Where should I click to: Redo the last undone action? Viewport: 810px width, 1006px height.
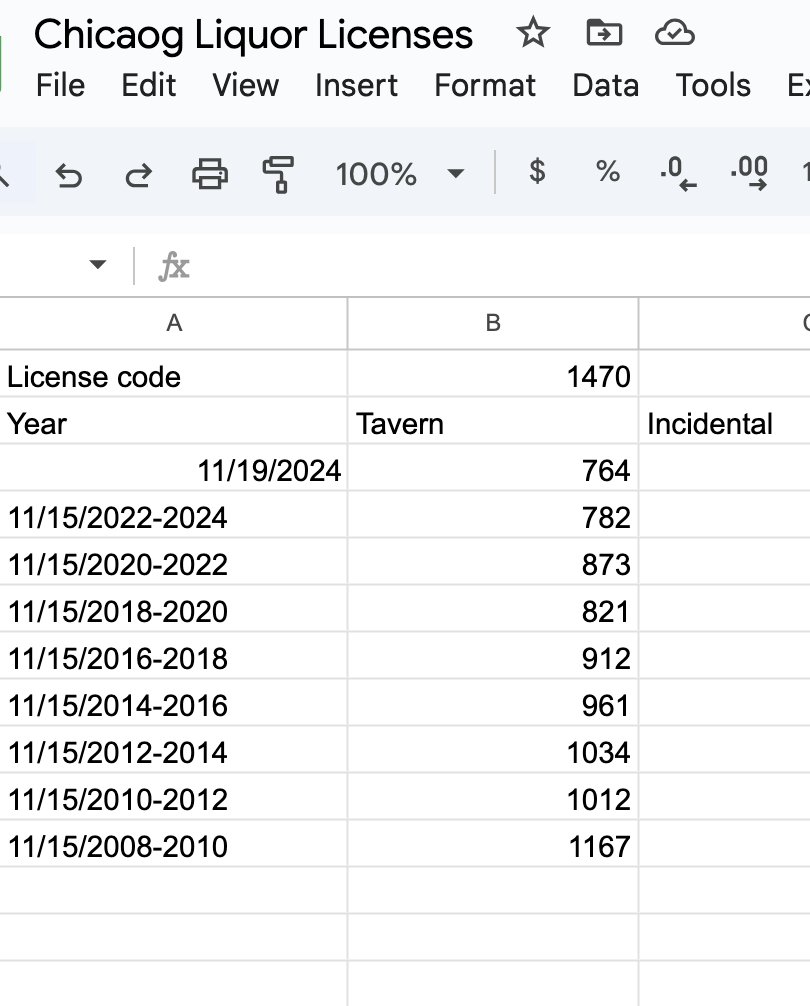[139, 175]
